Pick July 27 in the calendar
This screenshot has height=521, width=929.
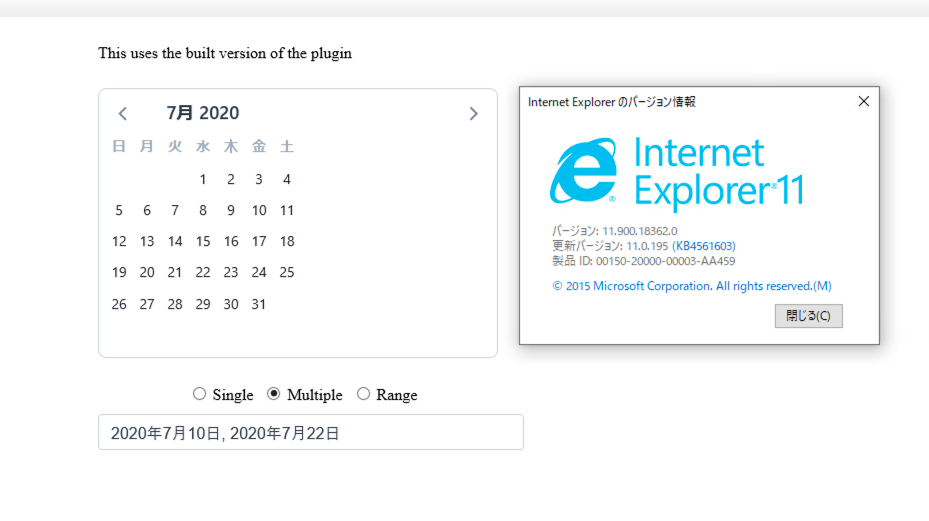(147, 304)
